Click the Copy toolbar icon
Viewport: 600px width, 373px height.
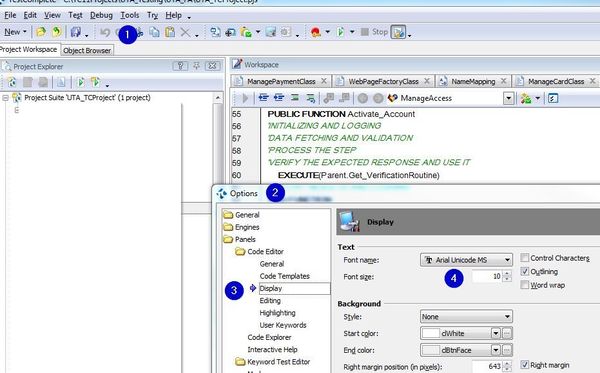click(154, 32)
